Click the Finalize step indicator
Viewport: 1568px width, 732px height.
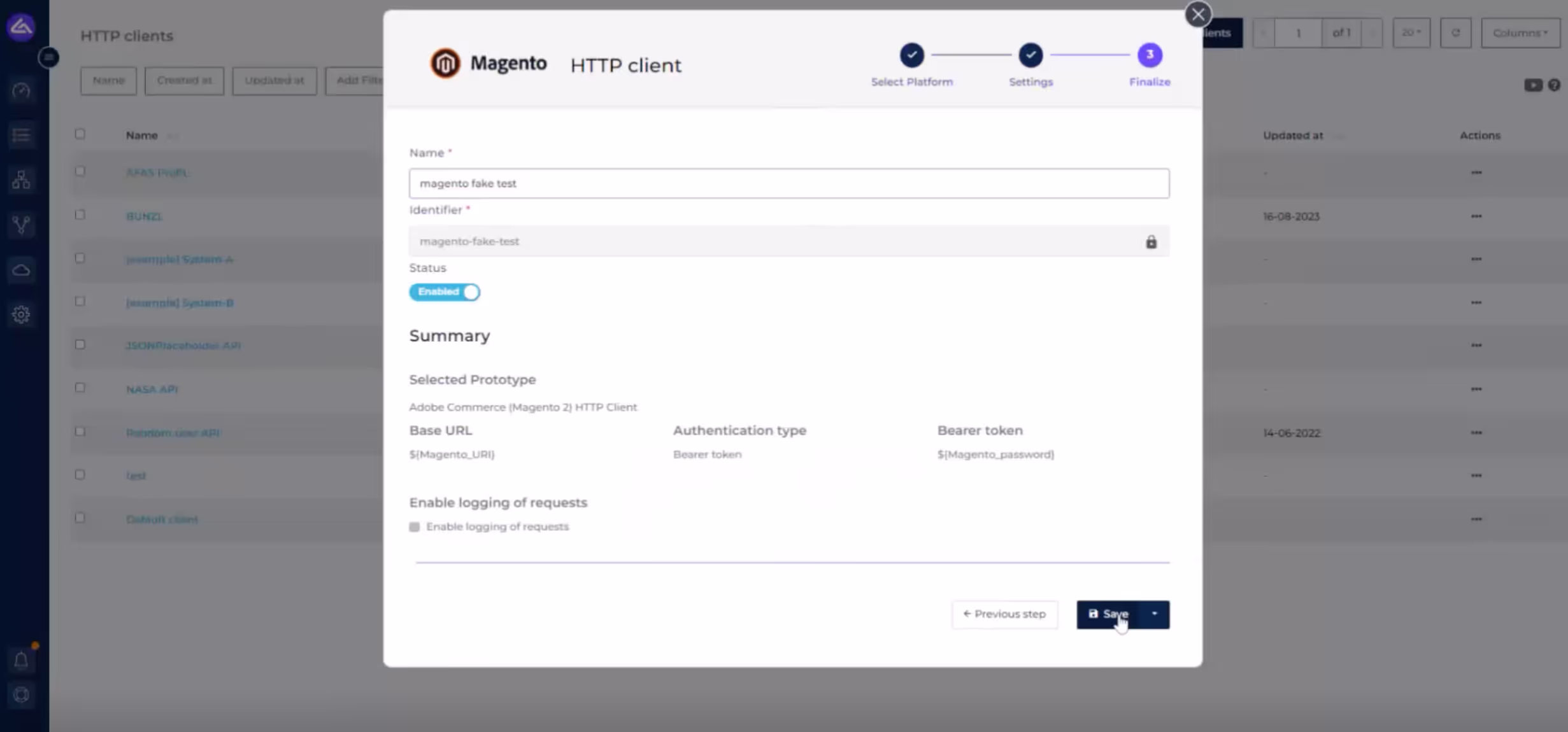1150,55
